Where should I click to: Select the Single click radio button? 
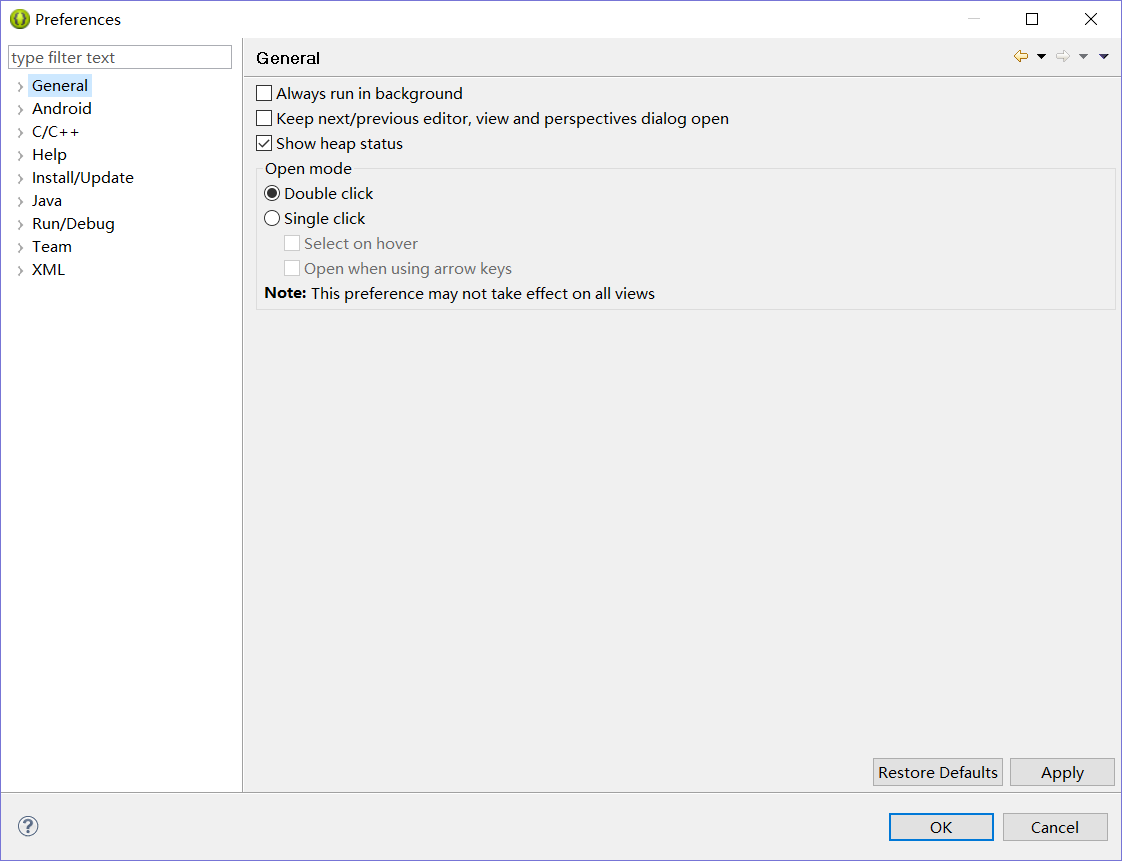coord(271,218)
